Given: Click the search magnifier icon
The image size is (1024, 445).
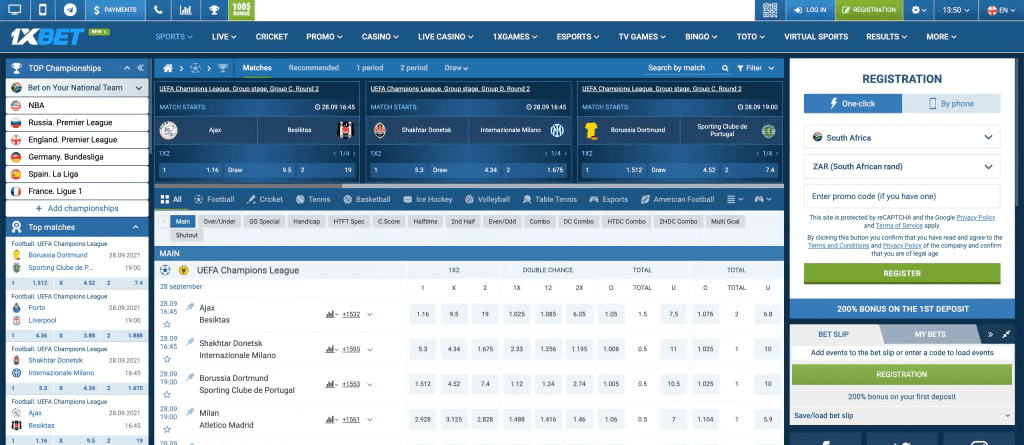Looking at the screenshot, I should 725,68.
